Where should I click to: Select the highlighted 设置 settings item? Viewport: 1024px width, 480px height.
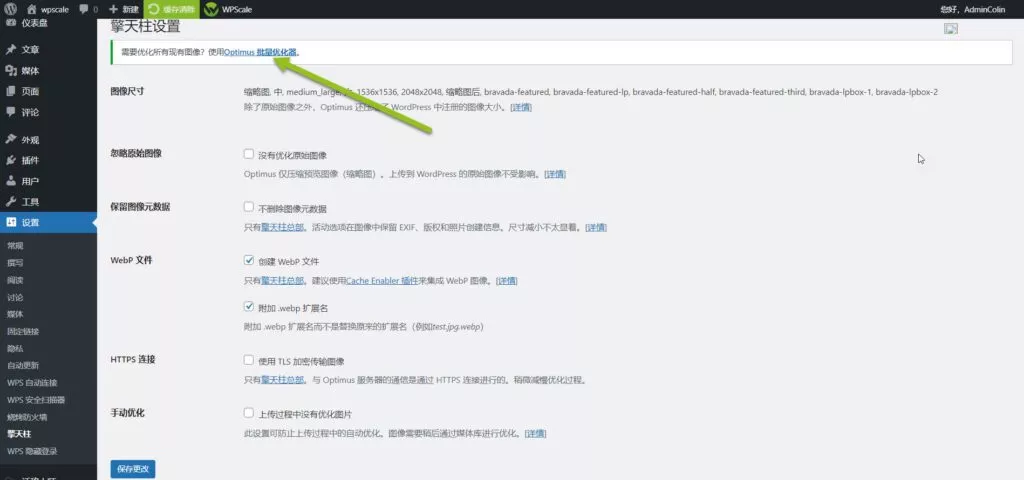click(48, 222)
